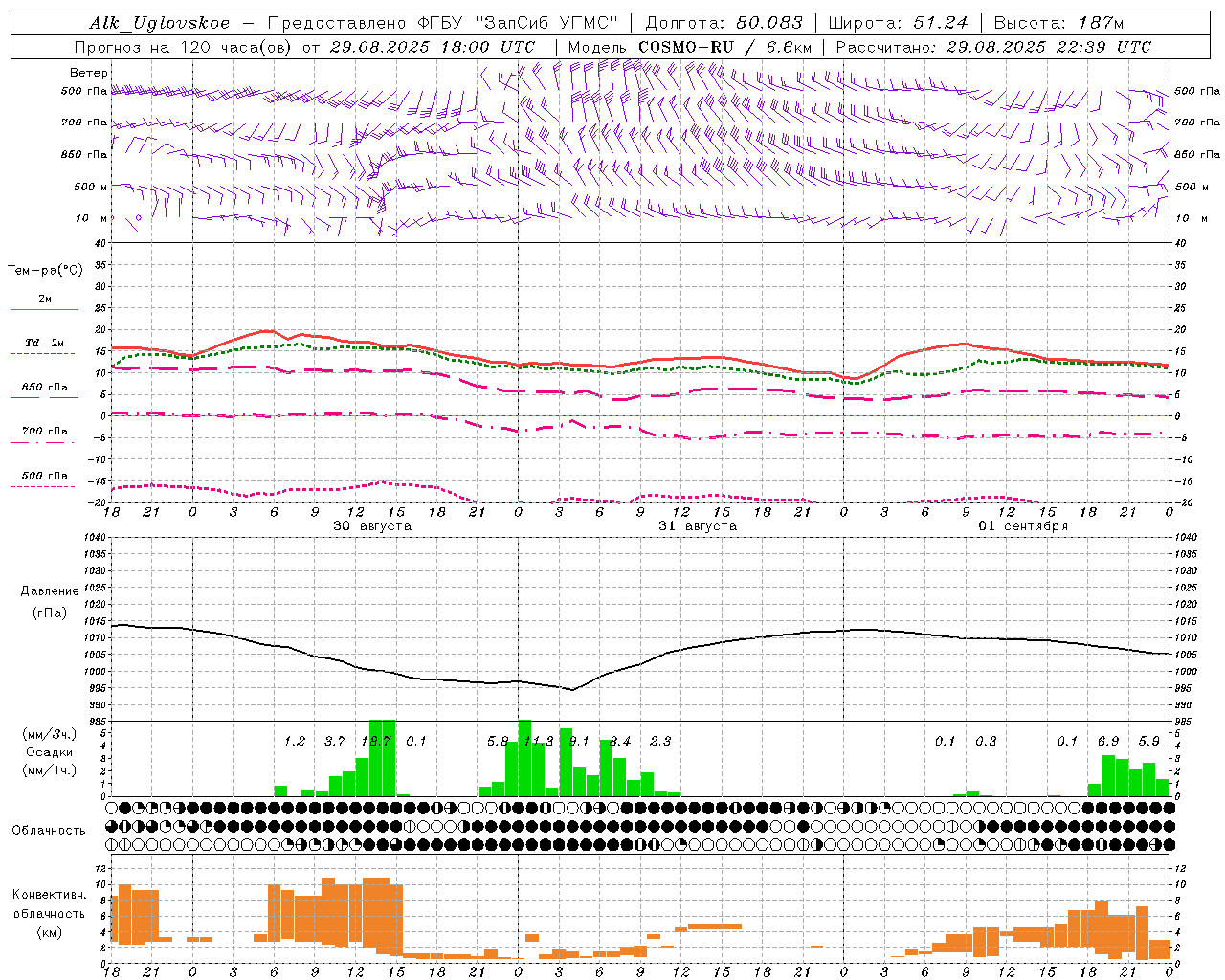Select the Давление pressure panel label
The image size is (1225, 980).
point(50,591)
